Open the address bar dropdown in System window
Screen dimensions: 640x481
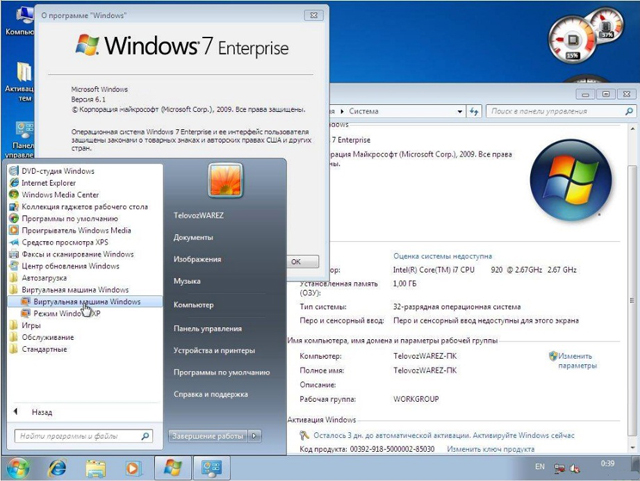[460, 111]
